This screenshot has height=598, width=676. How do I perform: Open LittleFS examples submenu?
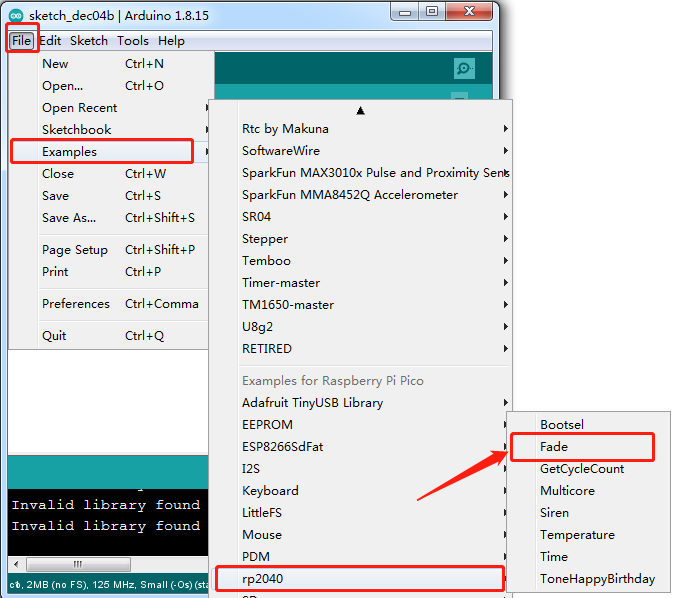pos(359,513)
